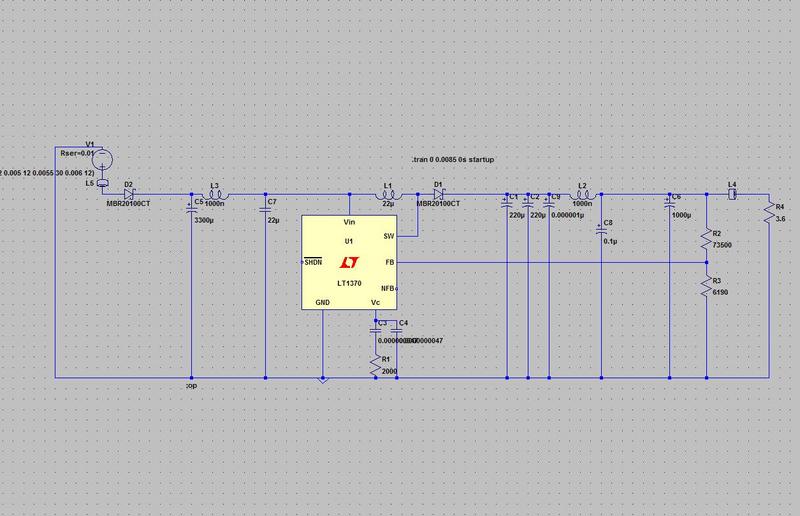Click the V1 voltage source symbol
The height and width of the screenshot is (516, 800).
point(103,157)
